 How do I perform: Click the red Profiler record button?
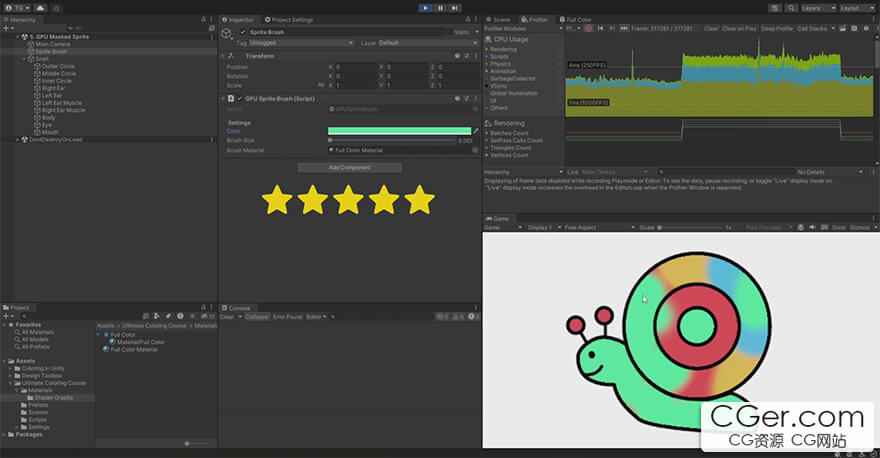589,29
